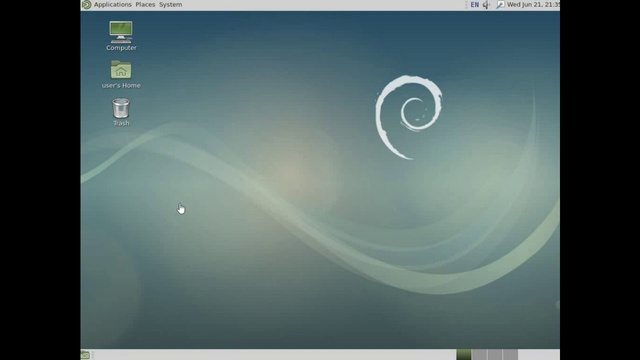Click the "Trash" label text
This screenshot has height=360, width=640.
(121, 123)
